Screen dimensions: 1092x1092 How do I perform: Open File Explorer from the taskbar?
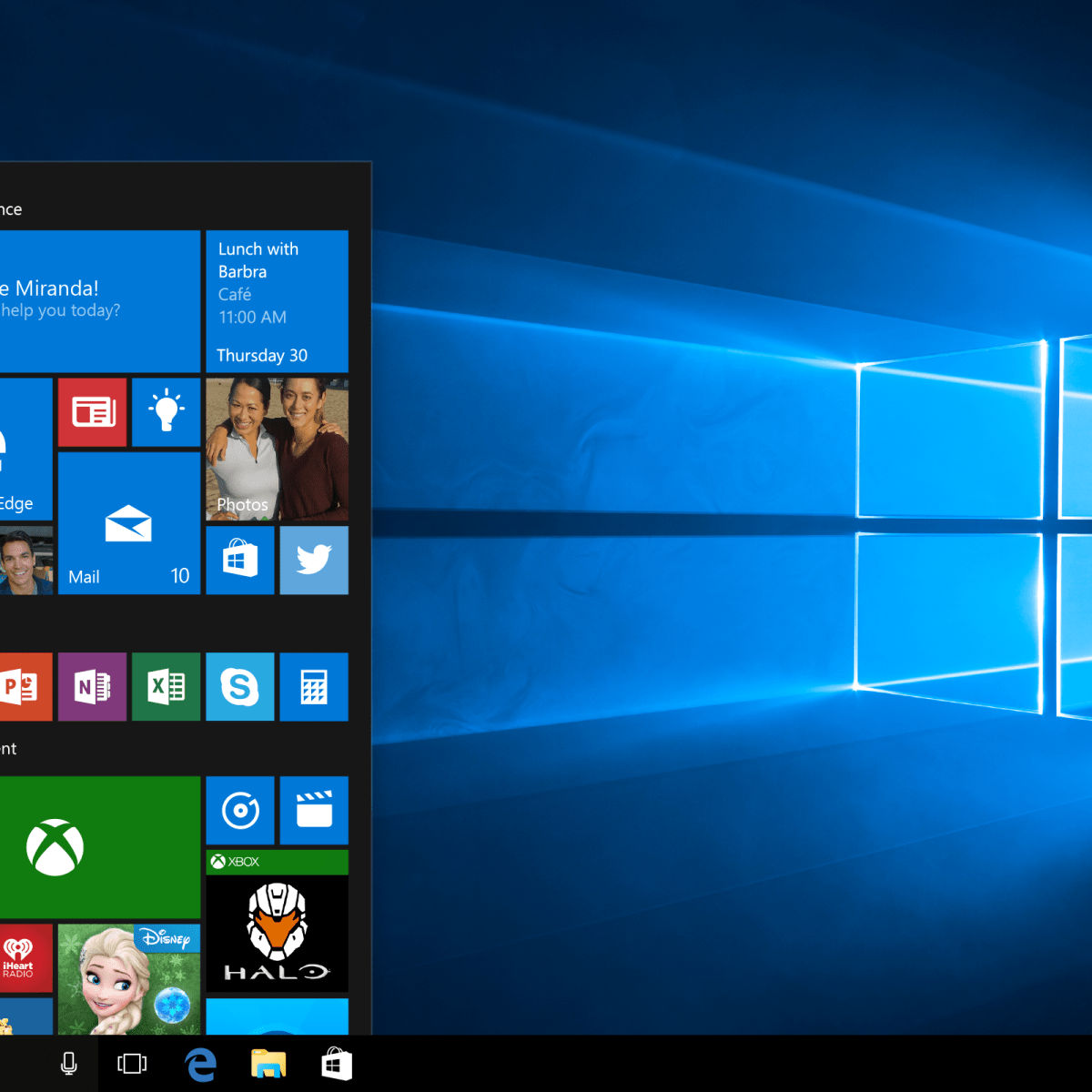pos(268,1064)
